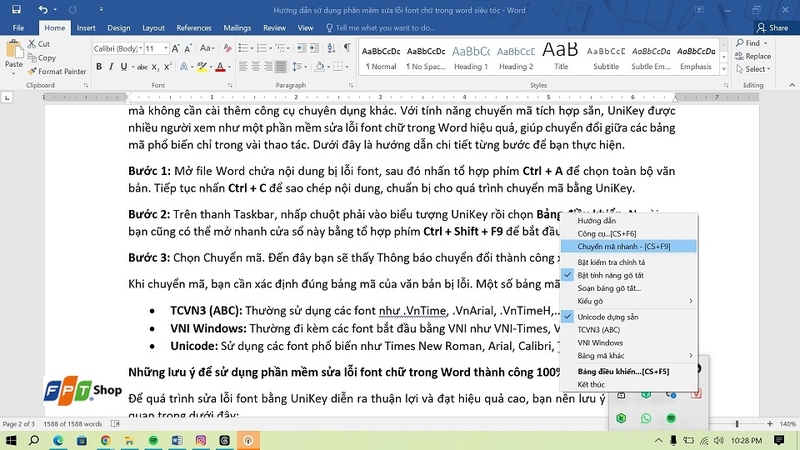Open the Word app in the taskbar
This screenshot has width=800, height=450.
(x=177, y=440)
